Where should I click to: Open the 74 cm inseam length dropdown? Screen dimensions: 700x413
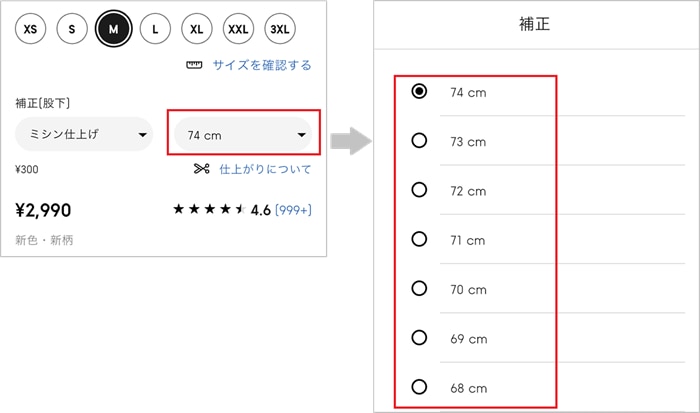243,134
